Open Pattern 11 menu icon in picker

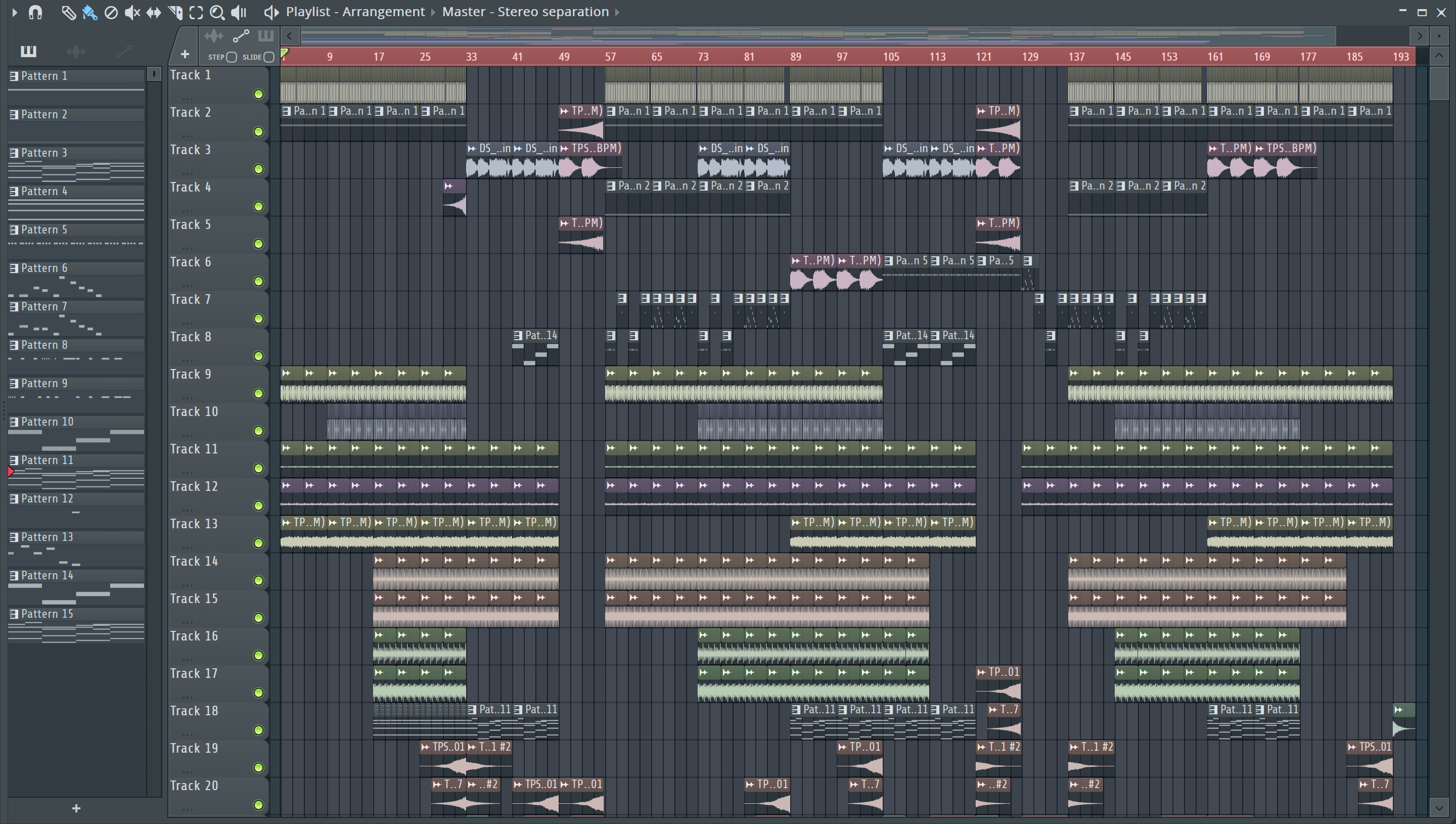[x=14, y=460]
